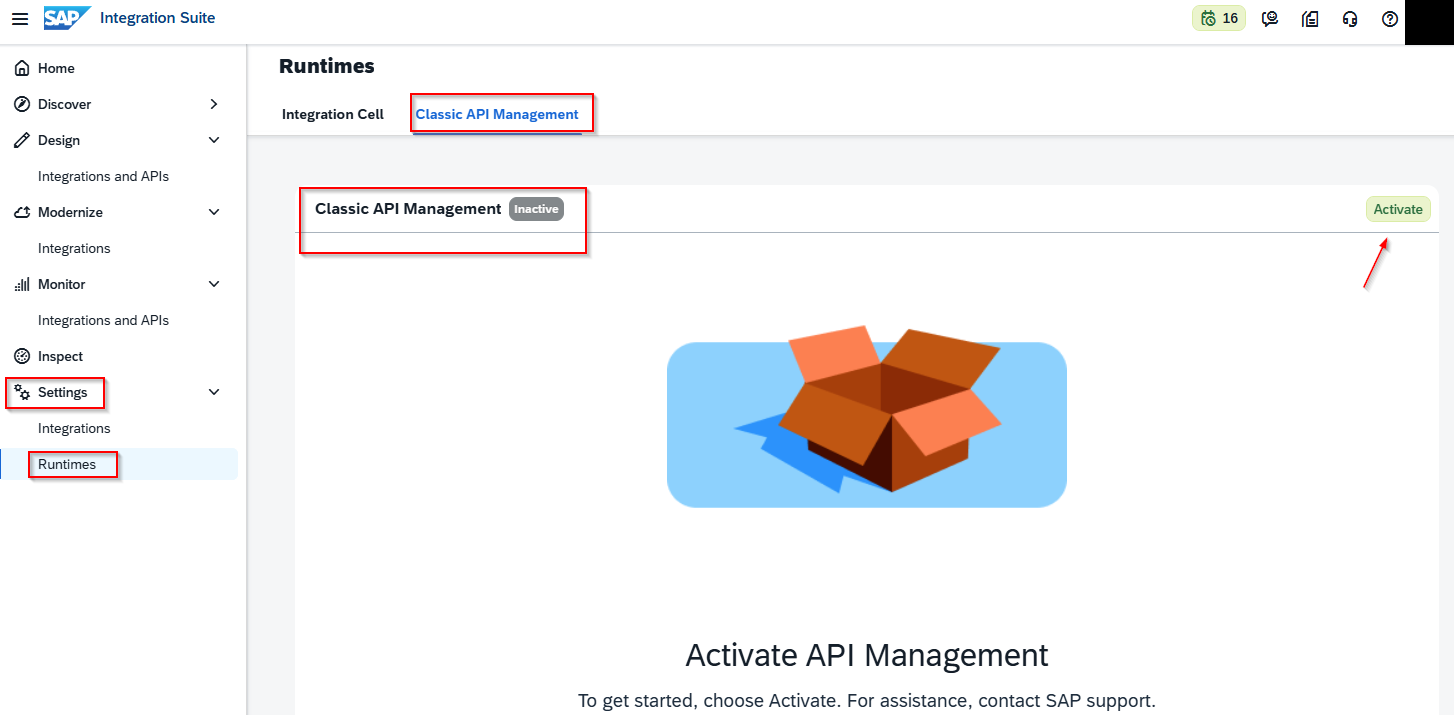Screen dimensions: 1454x715
Task: Collapse the Settings section chevron
Action: [x=214, y=392]
